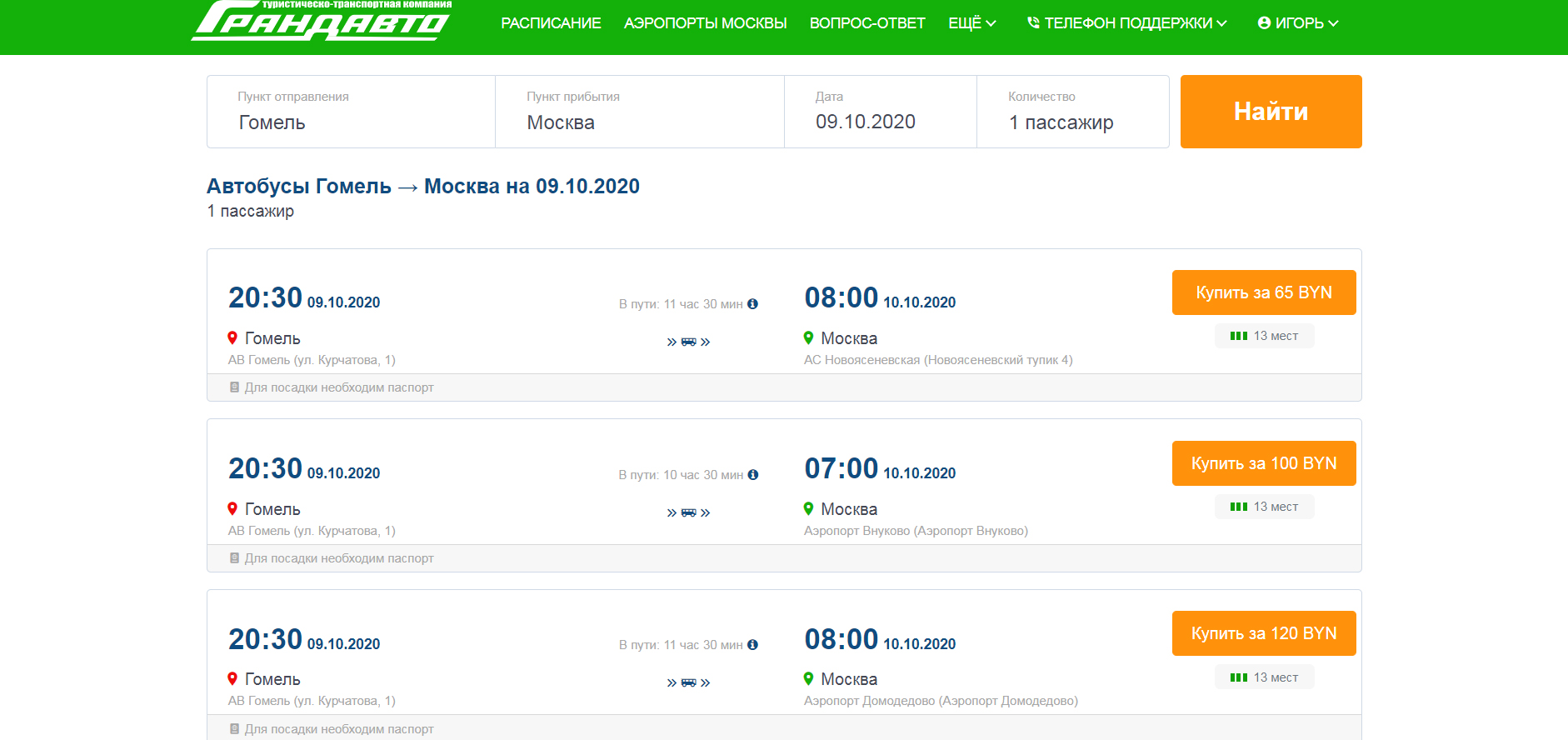Buy the 100 BYN Vnukovo ticket

click(1263, 463)
